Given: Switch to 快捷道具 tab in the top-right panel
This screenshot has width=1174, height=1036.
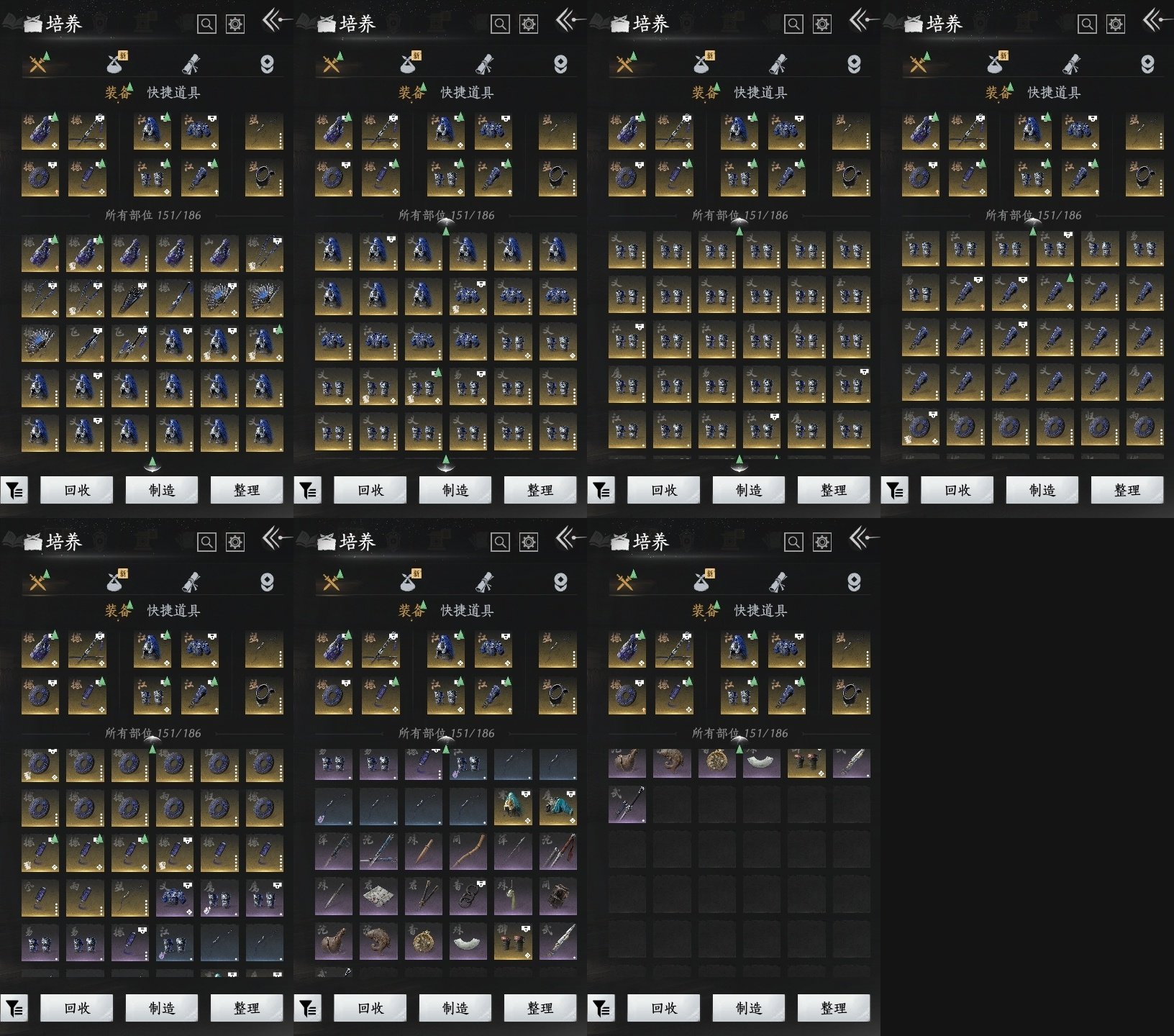Looking at the screenshot, I should (x=1054, y=93).
